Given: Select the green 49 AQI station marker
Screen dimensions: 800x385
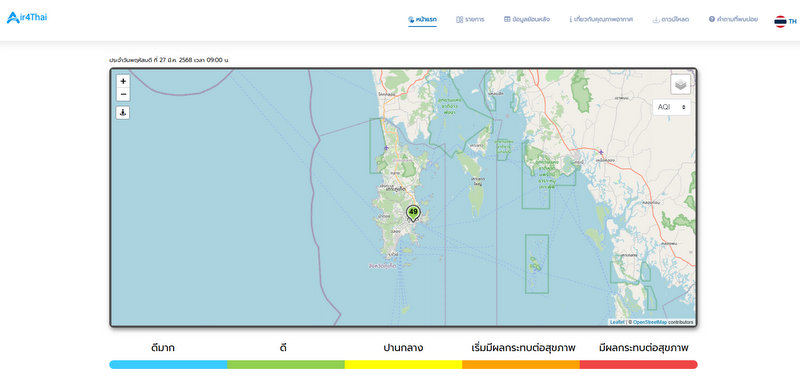Looking at the screenshot, I should [x=413, y=213].
